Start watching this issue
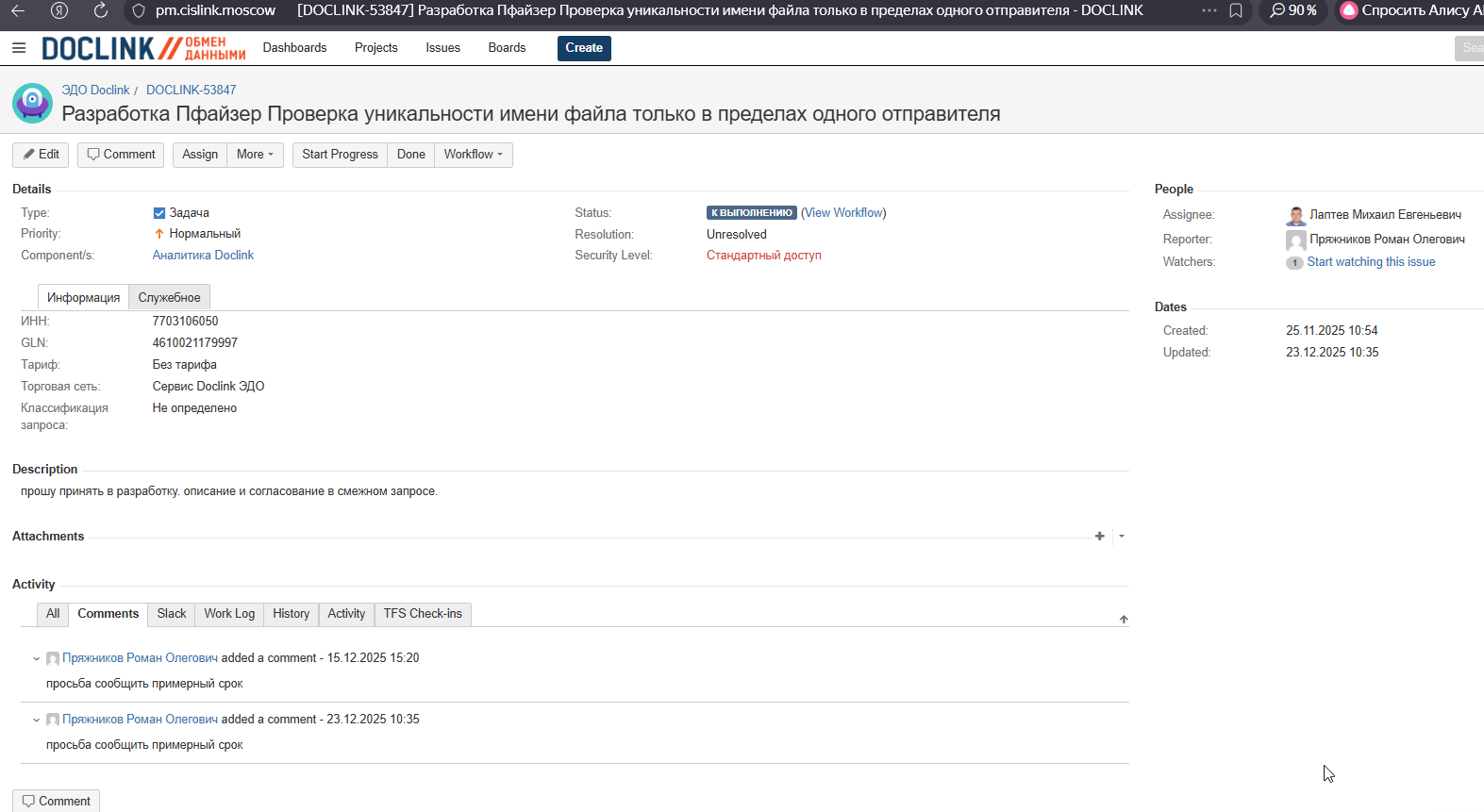The height and width of the screenshot is (812, 1484). click(1371, 262)
